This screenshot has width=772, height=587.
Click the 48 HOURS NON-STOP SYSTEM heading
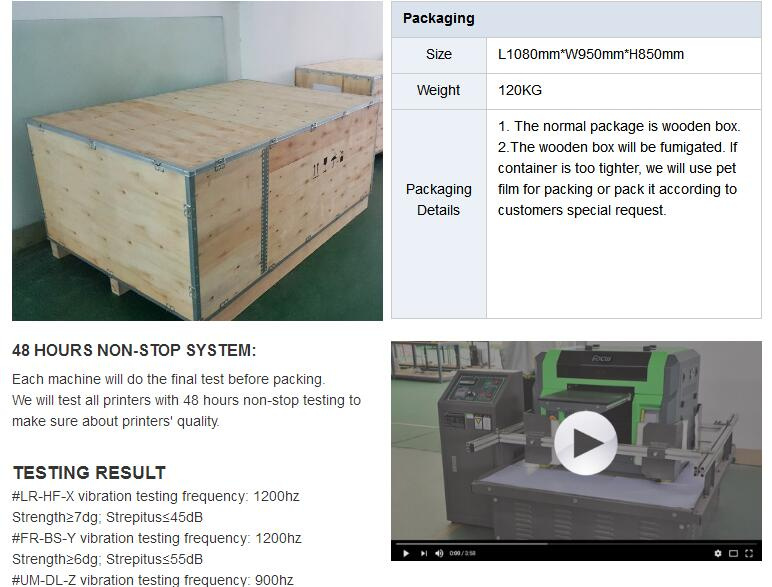(134, 350)
